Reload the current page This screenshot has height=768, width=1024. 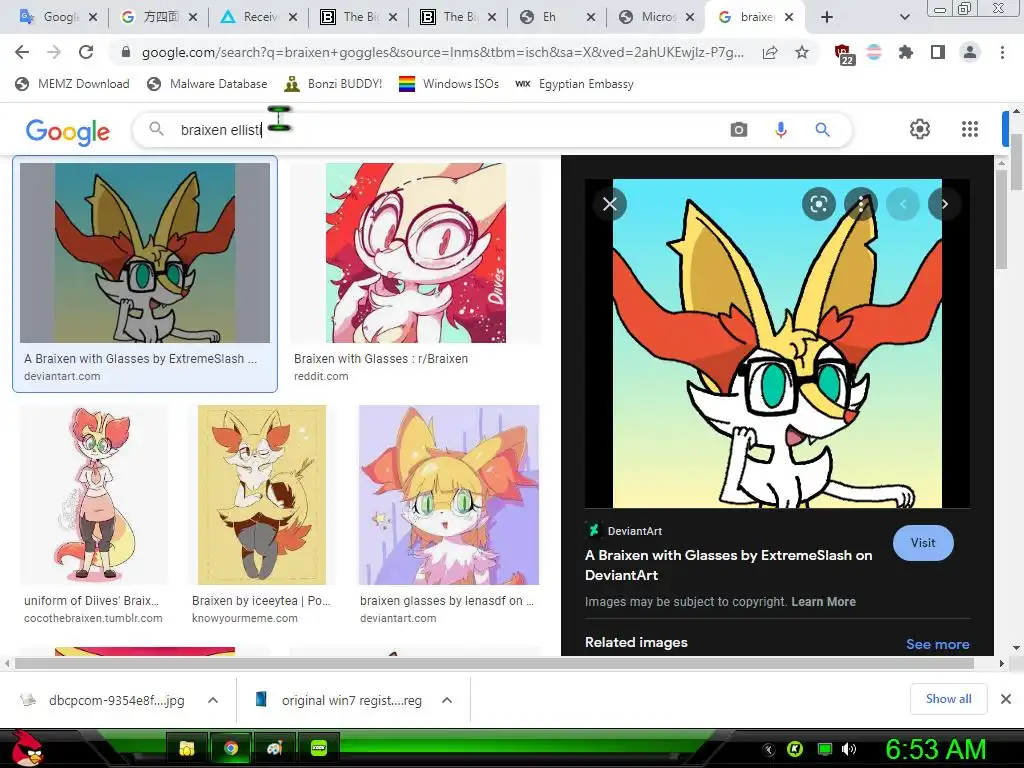[x=86, y=52]
